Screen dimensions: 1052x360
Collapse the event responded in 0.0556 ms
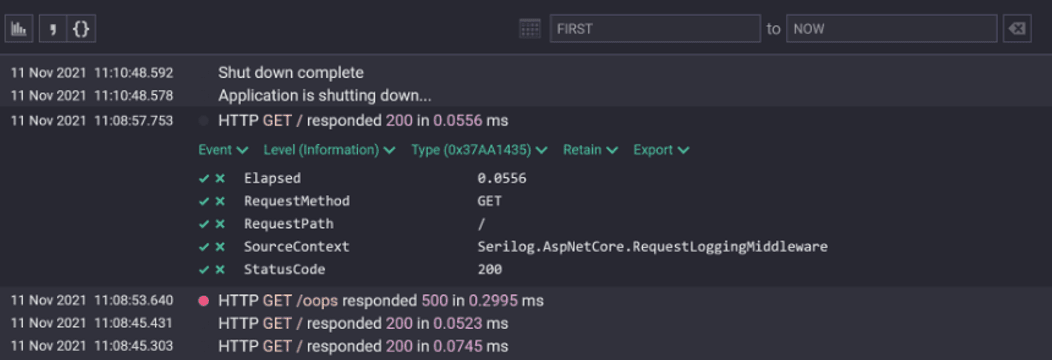(x=363, y=121)
